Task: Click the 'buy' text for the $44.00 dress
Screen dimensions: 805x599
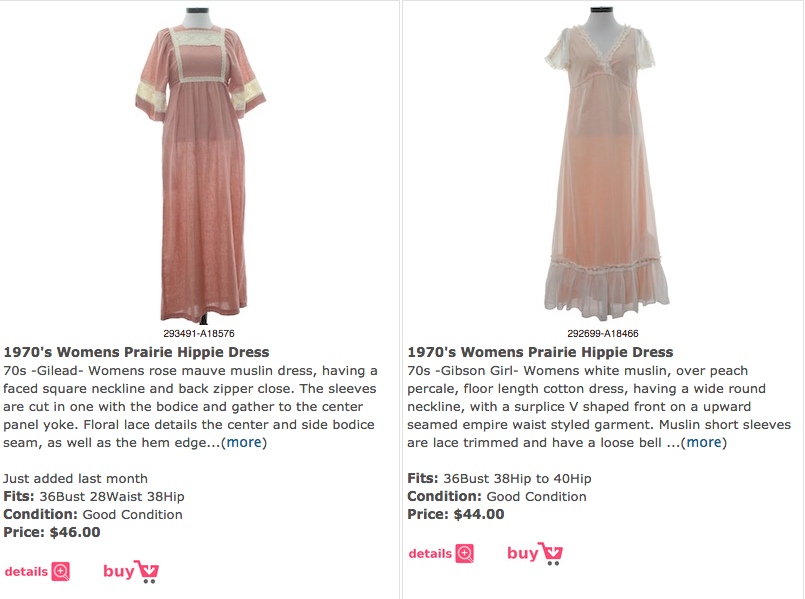Action: [523, 553]
